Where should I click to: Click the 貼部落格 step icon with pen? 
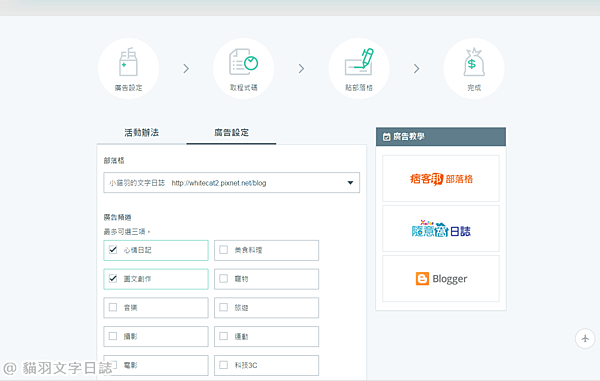359,68
